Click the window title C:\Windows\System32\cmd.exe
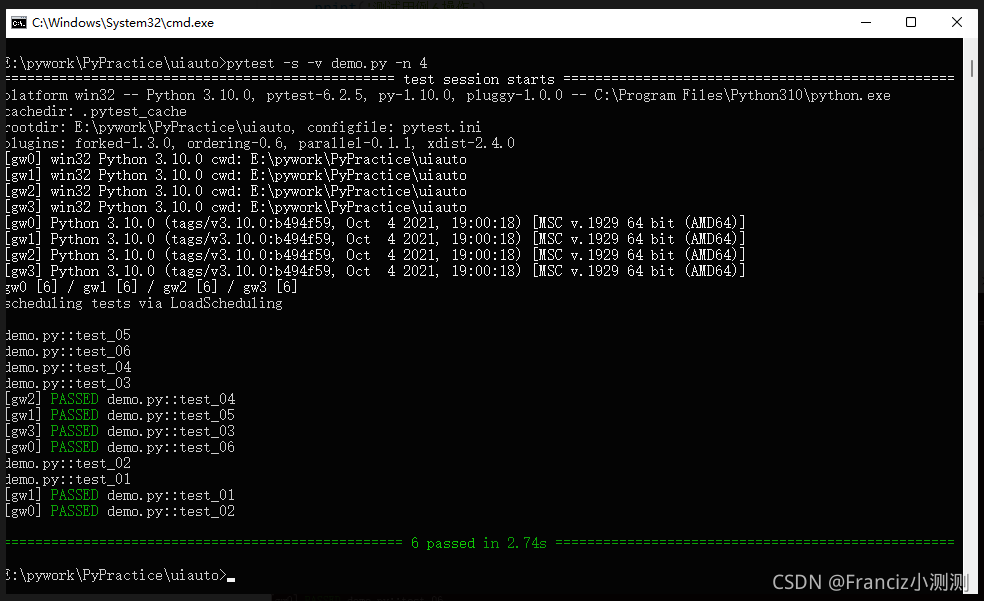 [123, 23]
